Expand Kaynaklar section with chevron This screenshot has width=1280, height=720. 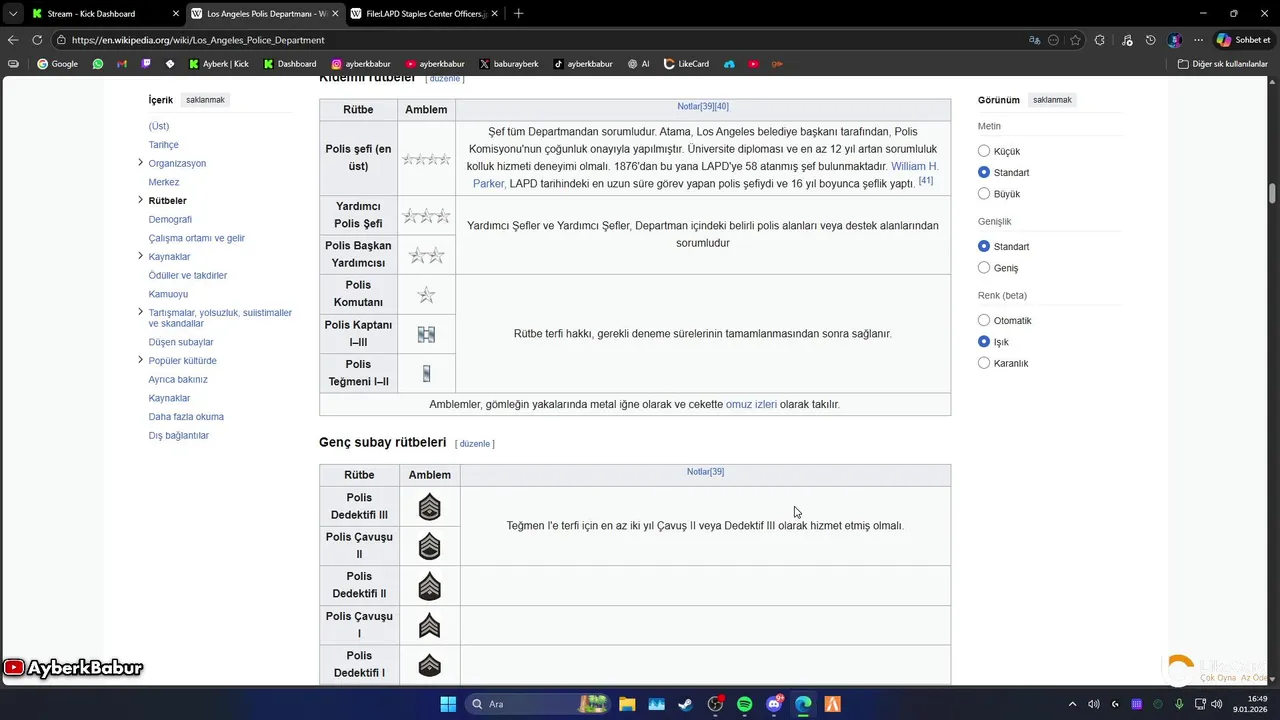pyautogui.click(x=140, y=256)
